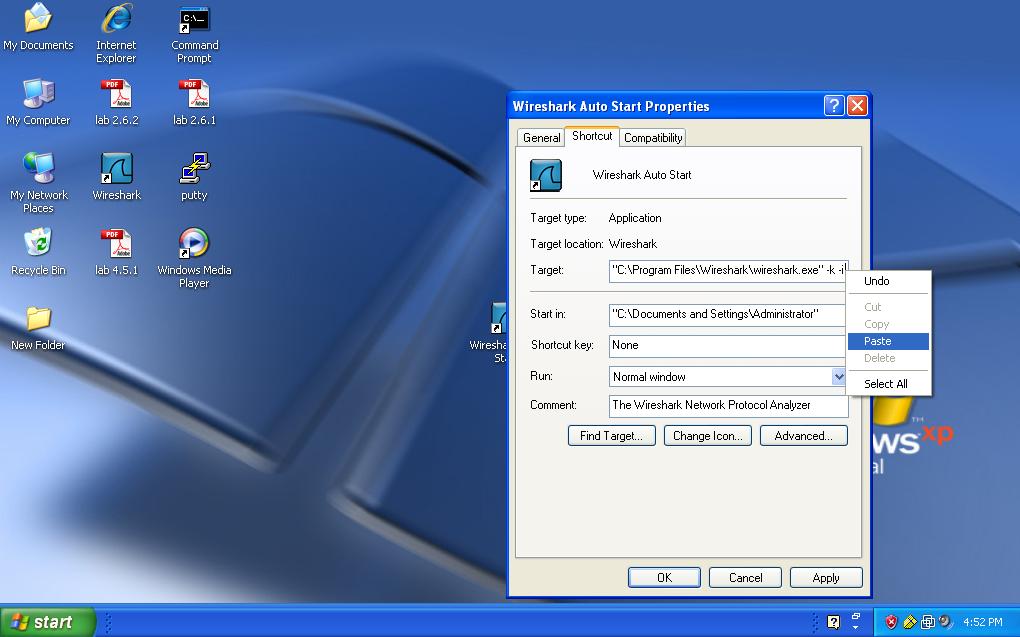
Task: Select the My Documents desktop icon
Action: [38, 27]
